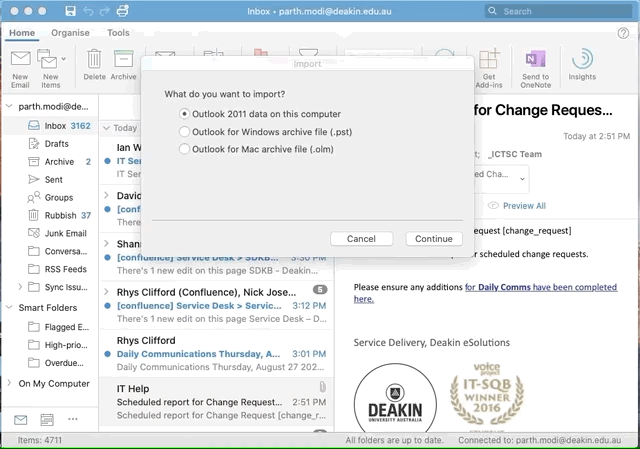Open the Drafts folder
This screenshot has width=640, height=449.
(51, 144)
